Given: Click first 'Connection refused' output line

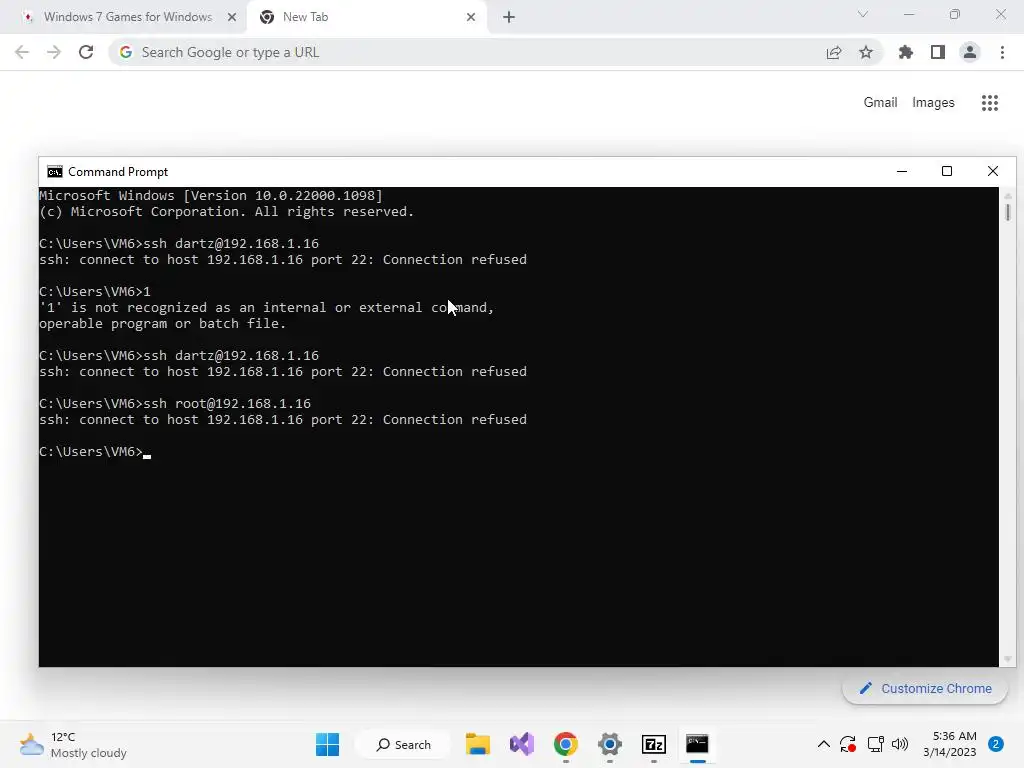Looking at the screenshot, I should (x=283, y=260).
